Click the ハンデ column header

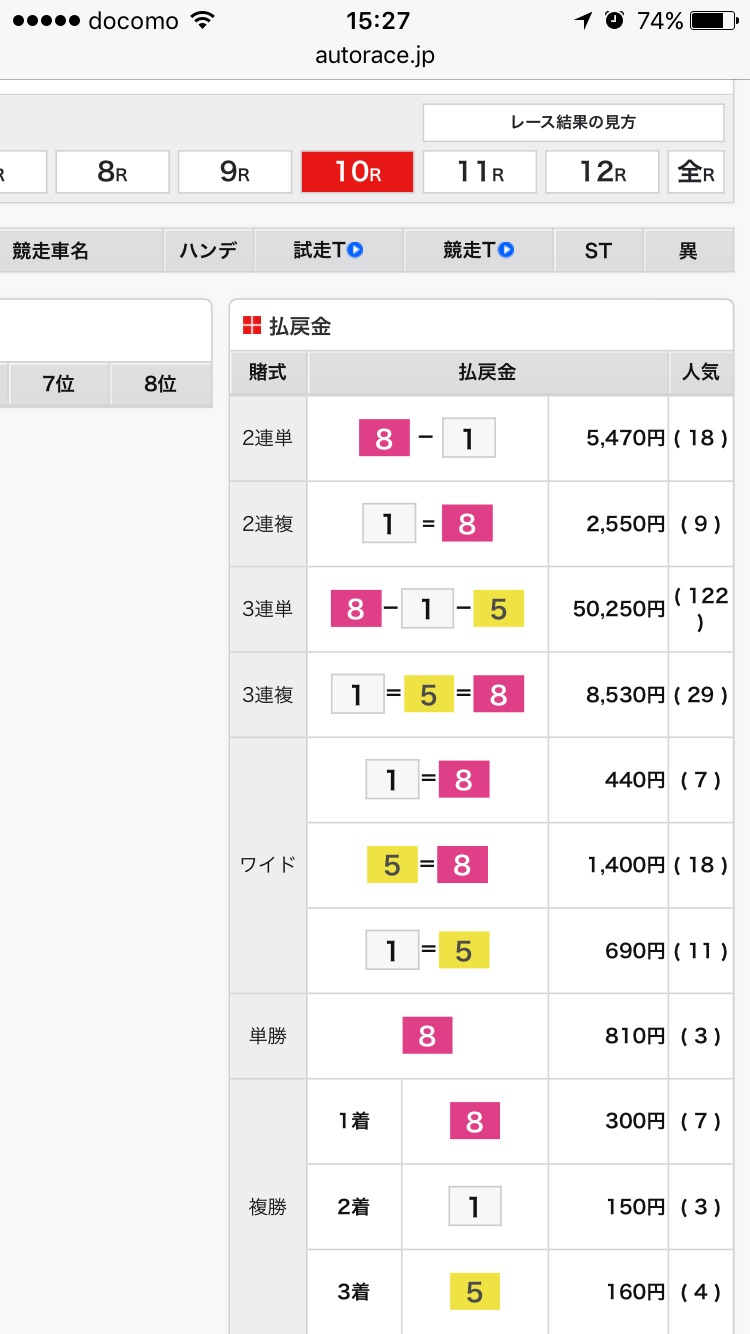tap(209, 251)
